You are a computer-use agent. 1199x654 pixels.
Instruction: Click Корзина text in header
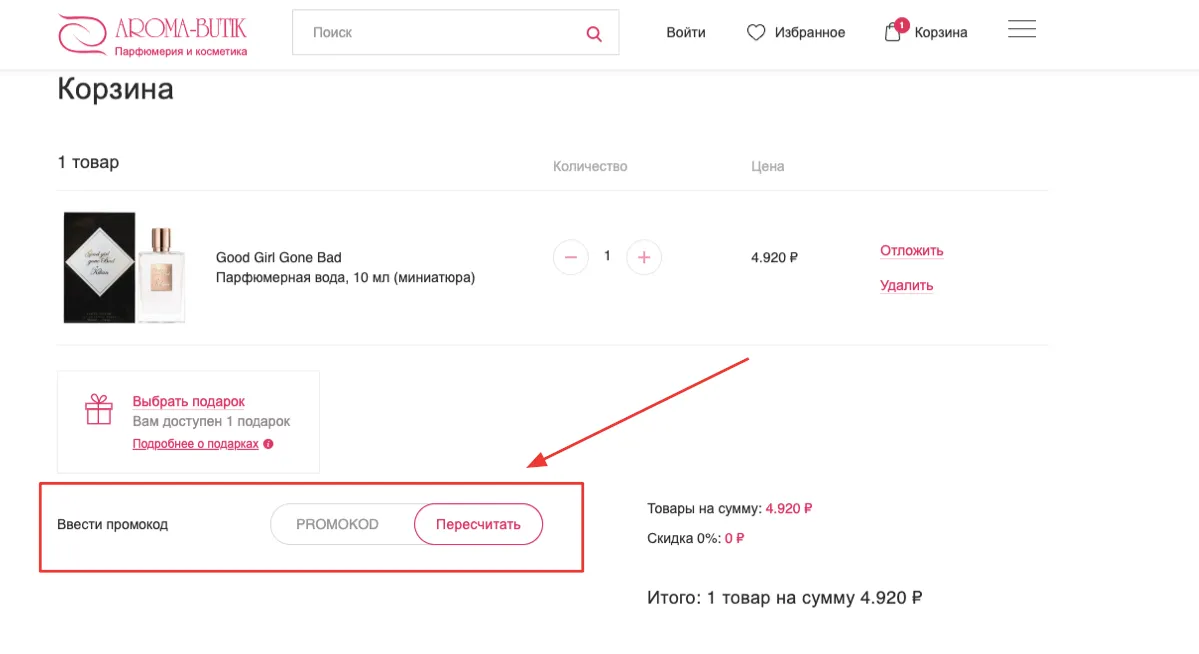point(941,32)
